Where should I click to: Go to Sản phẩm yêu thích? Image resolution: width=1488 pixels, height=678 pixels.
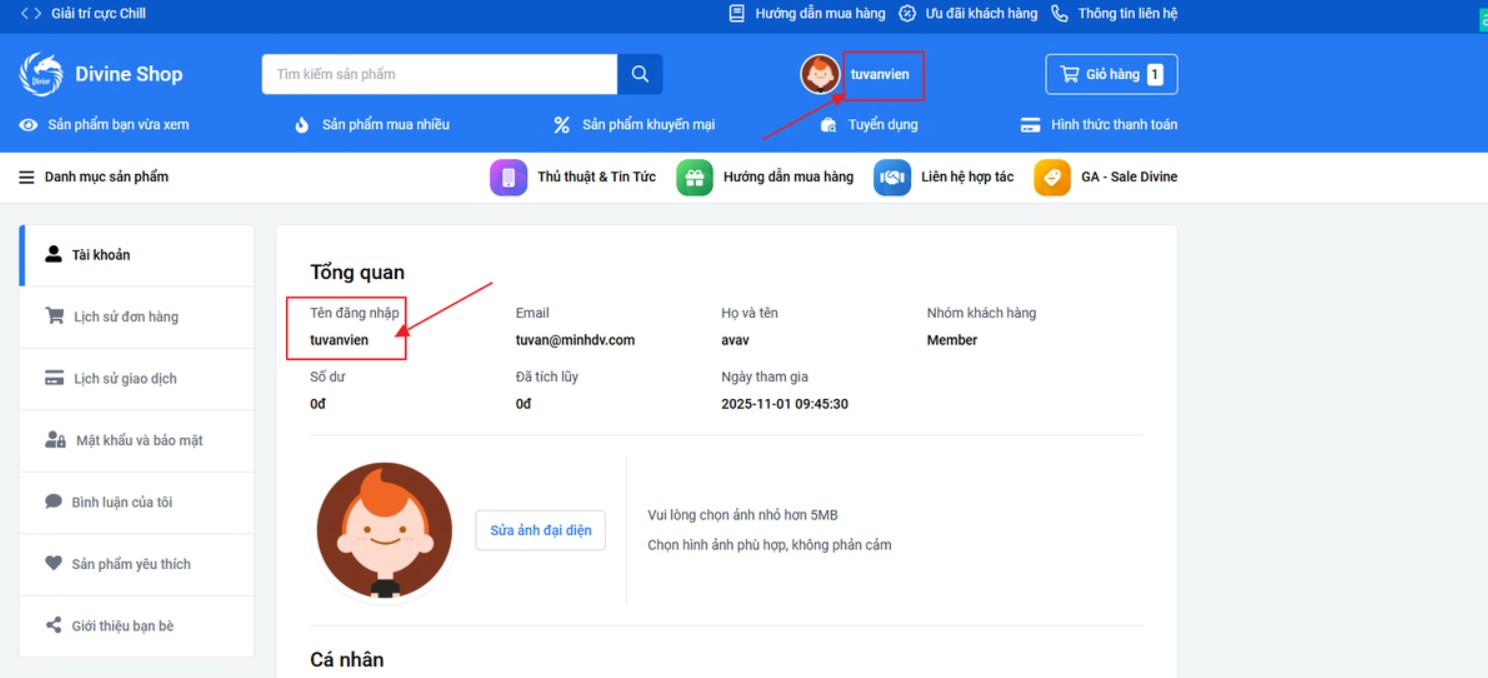click(x=130, y=564)
